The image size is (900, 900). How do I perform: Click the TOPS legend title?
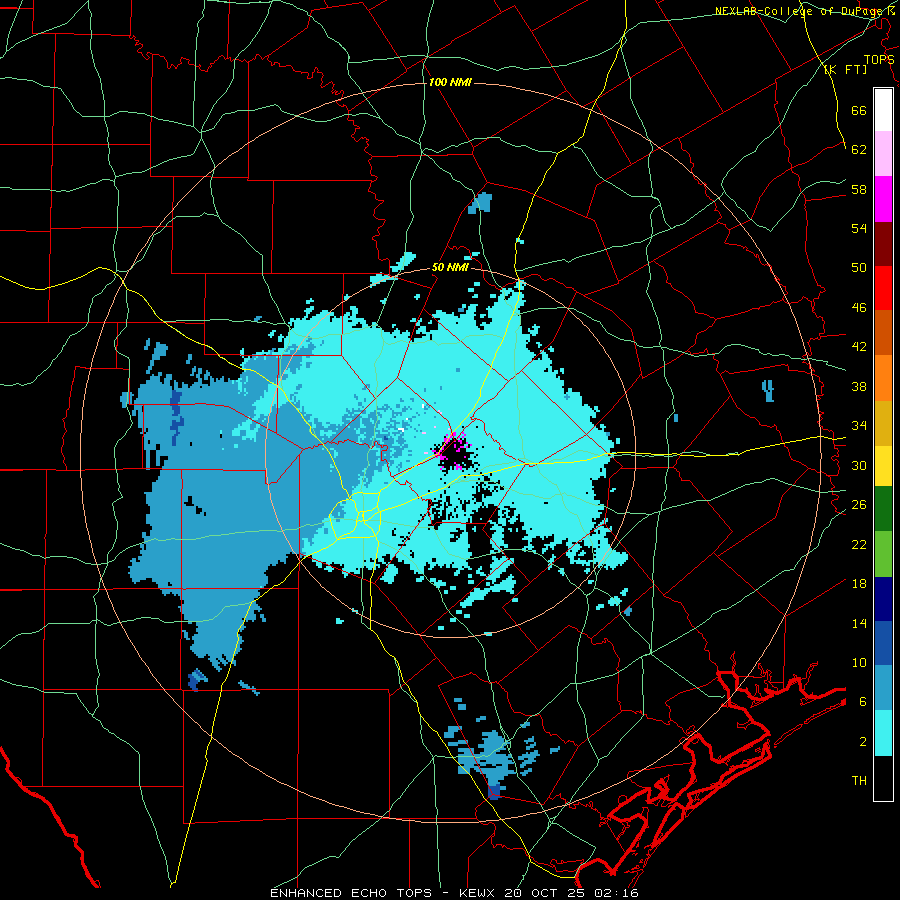click(x=879, y=59)
